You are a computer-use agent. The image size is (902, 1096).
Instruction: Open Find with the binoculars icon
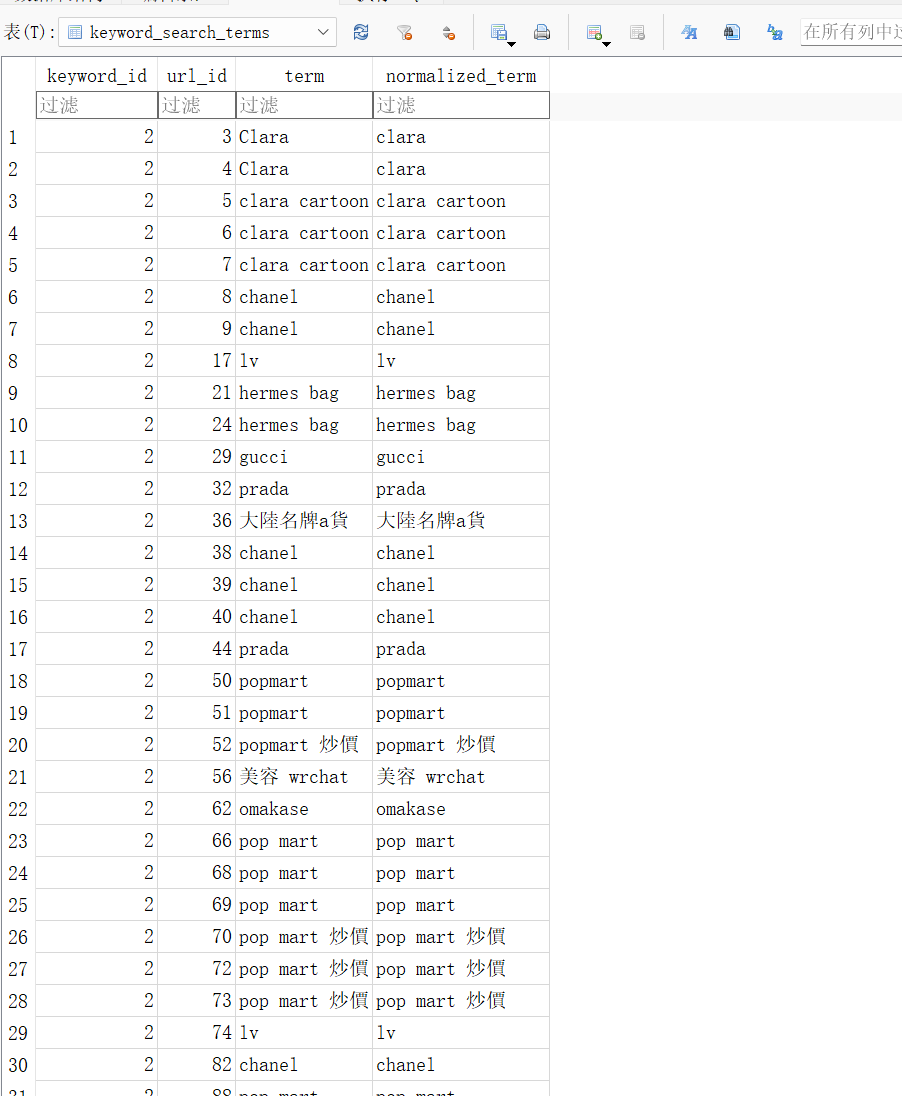pos(732,33)
